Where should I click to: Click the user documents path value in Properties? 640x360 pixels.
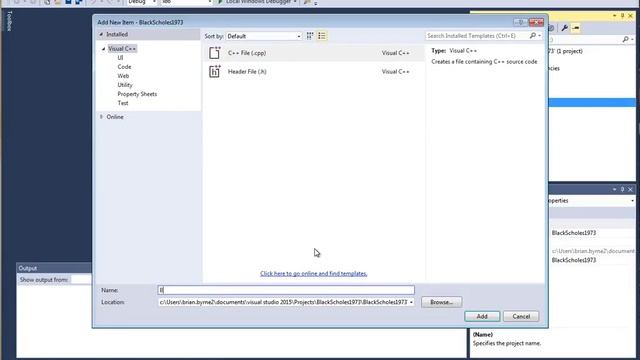tap(593, 251)
